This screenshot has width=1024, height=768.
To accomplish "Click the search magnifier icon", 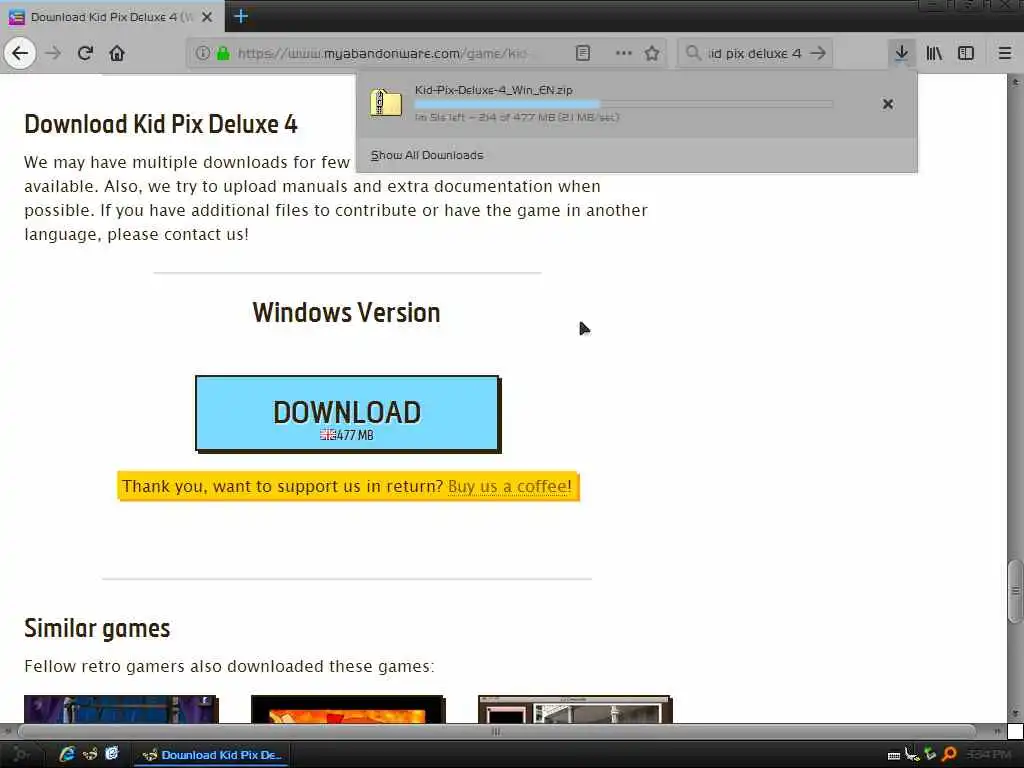I will coord(693,53).
